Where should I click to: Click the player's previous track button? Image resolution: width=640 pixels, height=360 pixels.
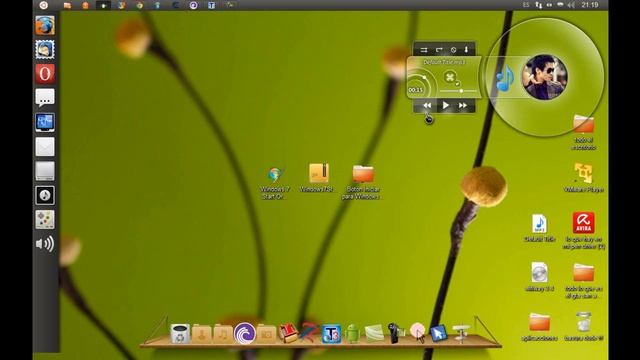(427, 106)
